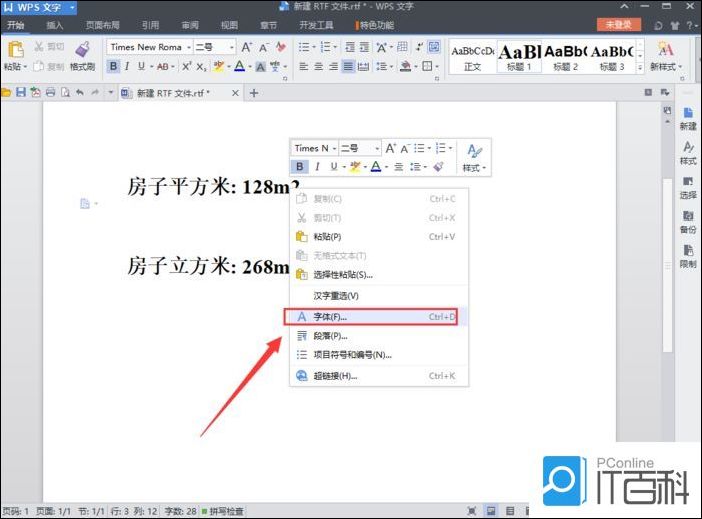The width and height of the screenshot is (702, 519).
Task: Open mini toolbar Times N font dropdown
Action: click(x=334, y=148)
